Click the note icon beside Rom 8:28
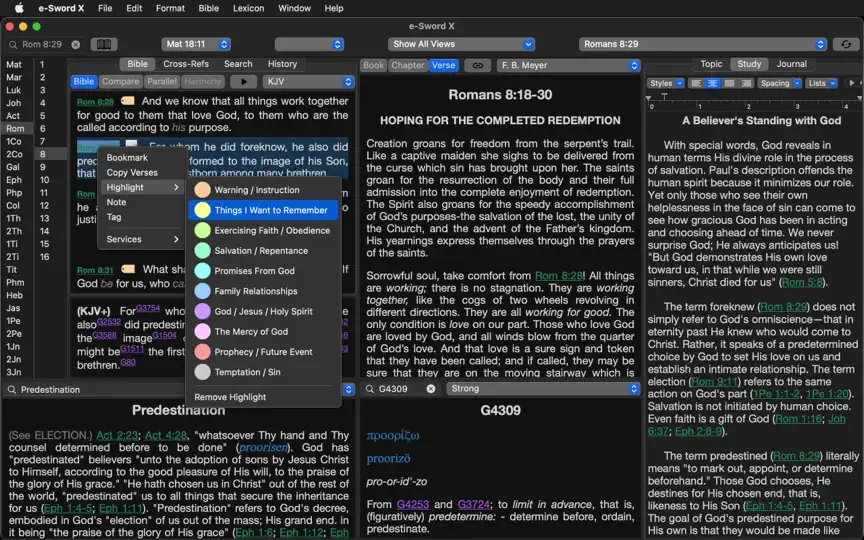 tap(128, 101)
